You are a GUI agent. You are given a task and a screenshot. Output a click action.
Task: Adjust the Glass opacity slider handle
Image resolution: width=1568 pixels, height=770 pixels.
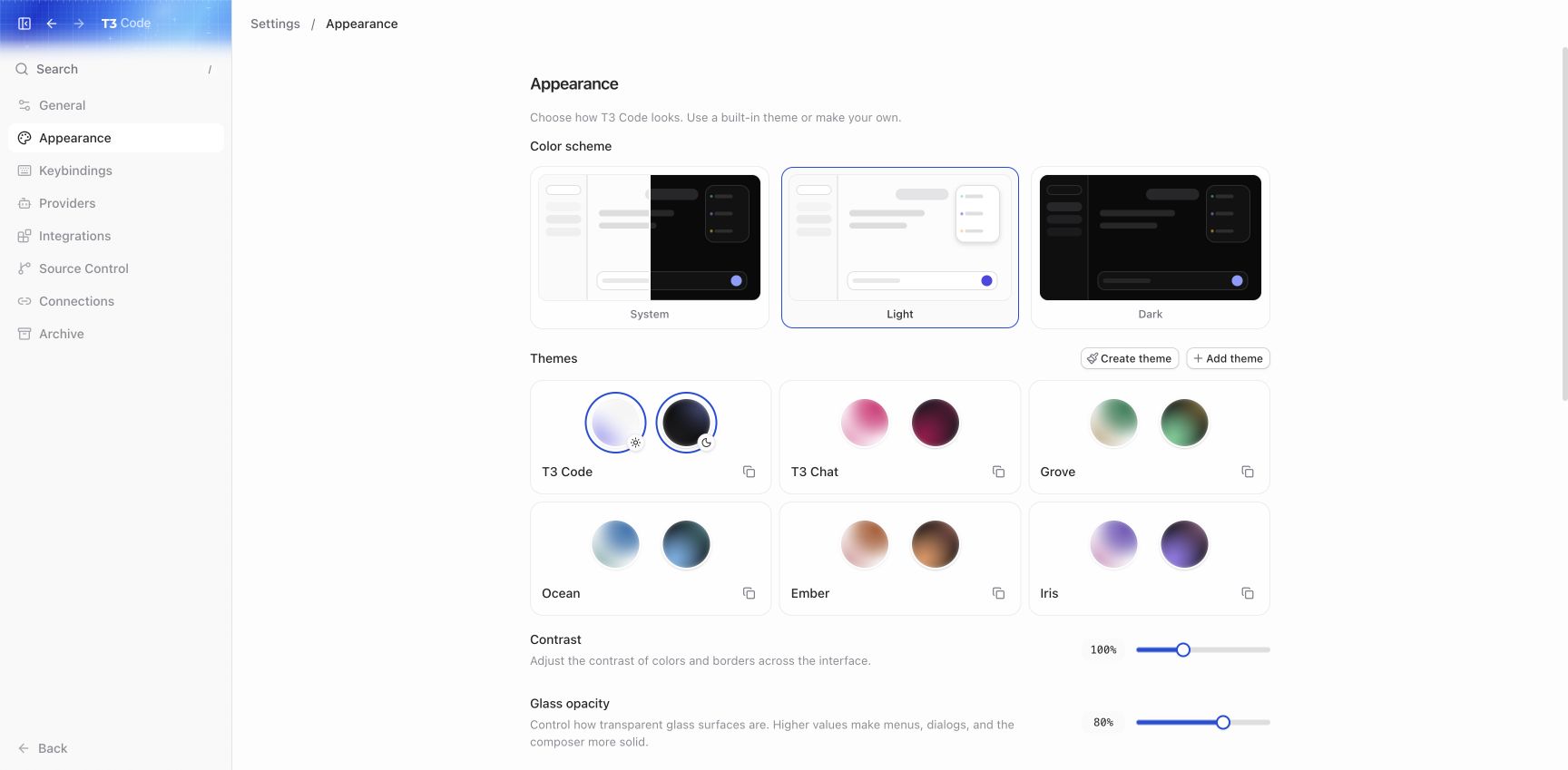click(1223, 723)
